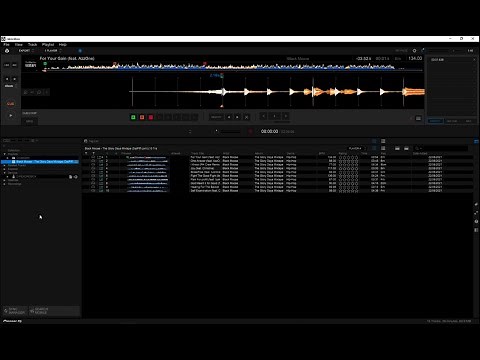Start playback with the play button
This screenshot has height=360, width=480.
click(x=10, y=115)
